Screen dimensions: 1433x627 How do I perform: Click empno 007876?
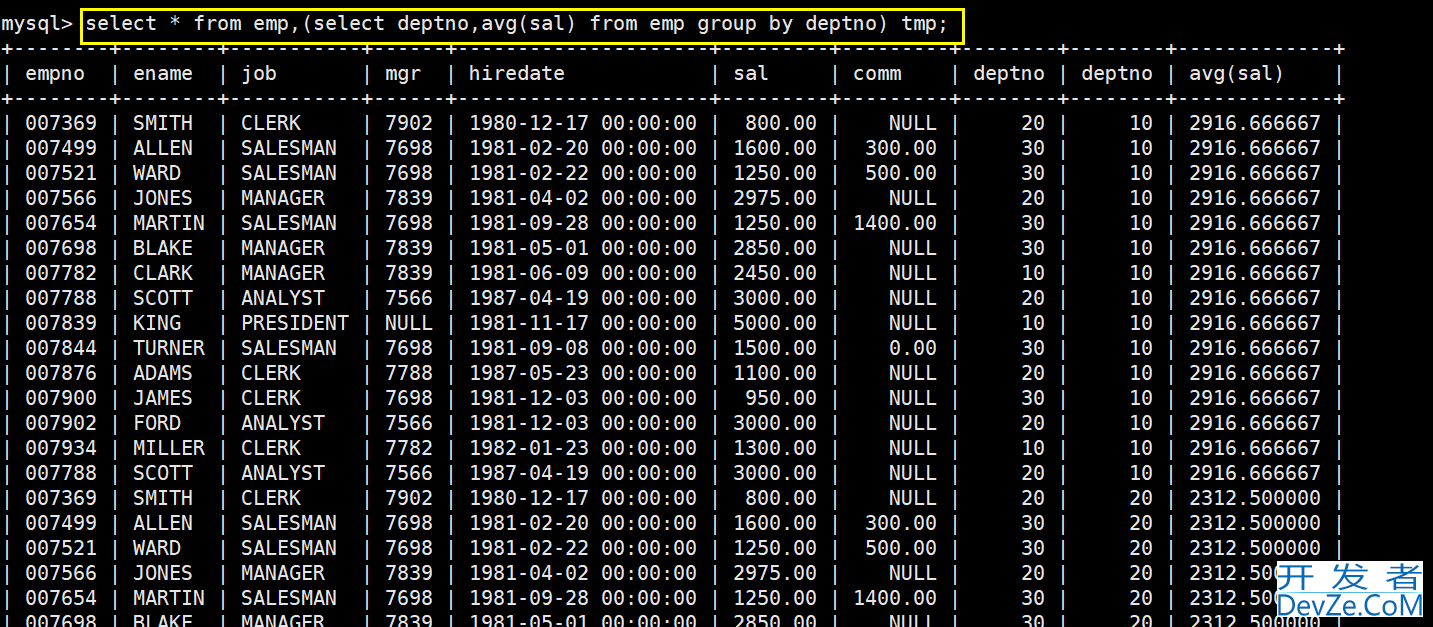pyautogui.click(x=61, y=373)
